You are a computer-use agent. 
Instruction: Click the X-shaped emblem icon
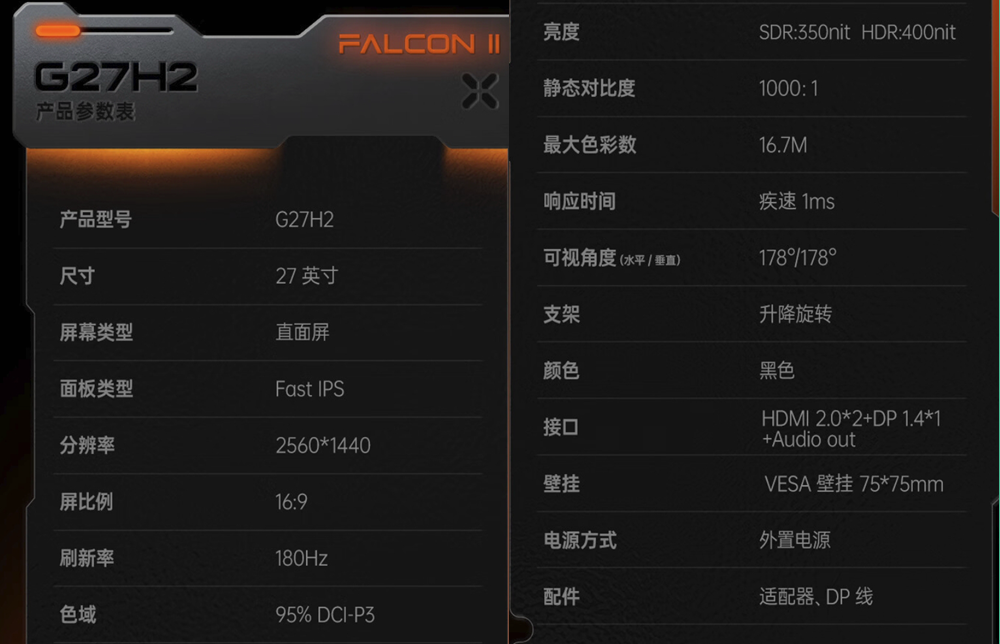pyautogui.click(x=480, y=91)
